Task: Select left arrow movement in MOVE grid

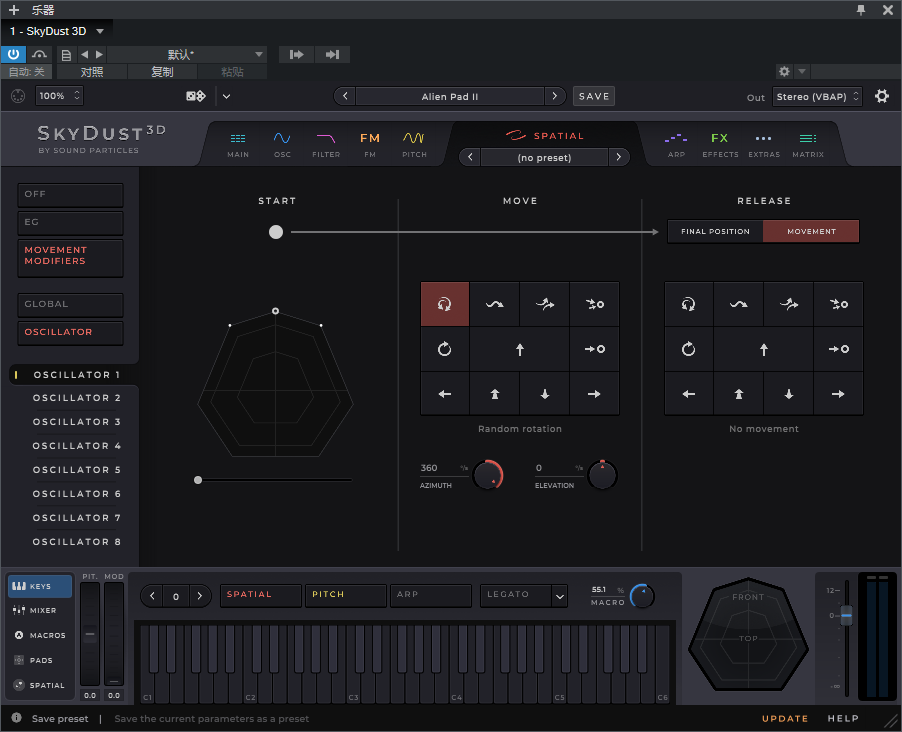Action: pyautogui.click(x=445, y=394)
